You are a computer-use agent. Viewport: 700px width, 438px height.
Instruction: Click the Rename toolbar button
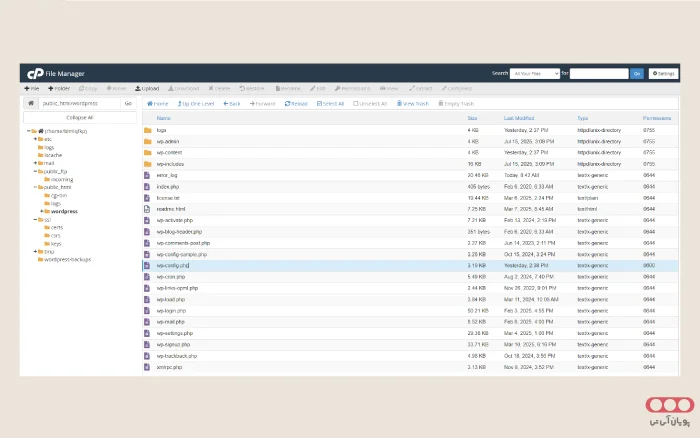click(x=288, y=88)
